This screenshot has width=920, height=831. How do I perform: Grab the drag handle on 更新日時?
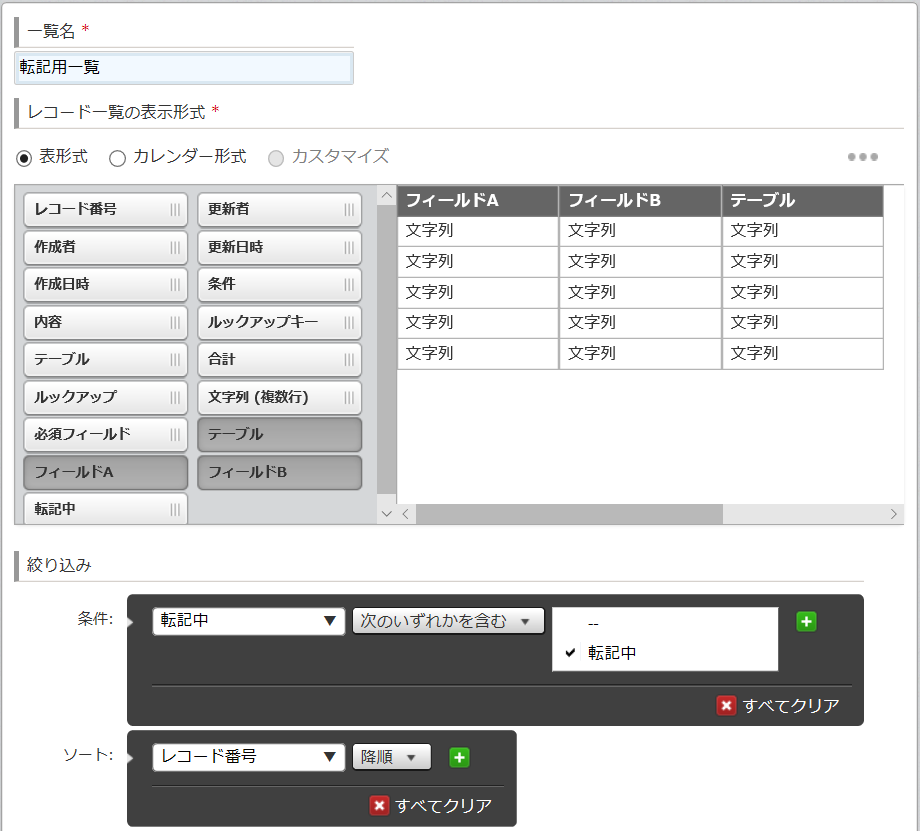tap(349, 248)
